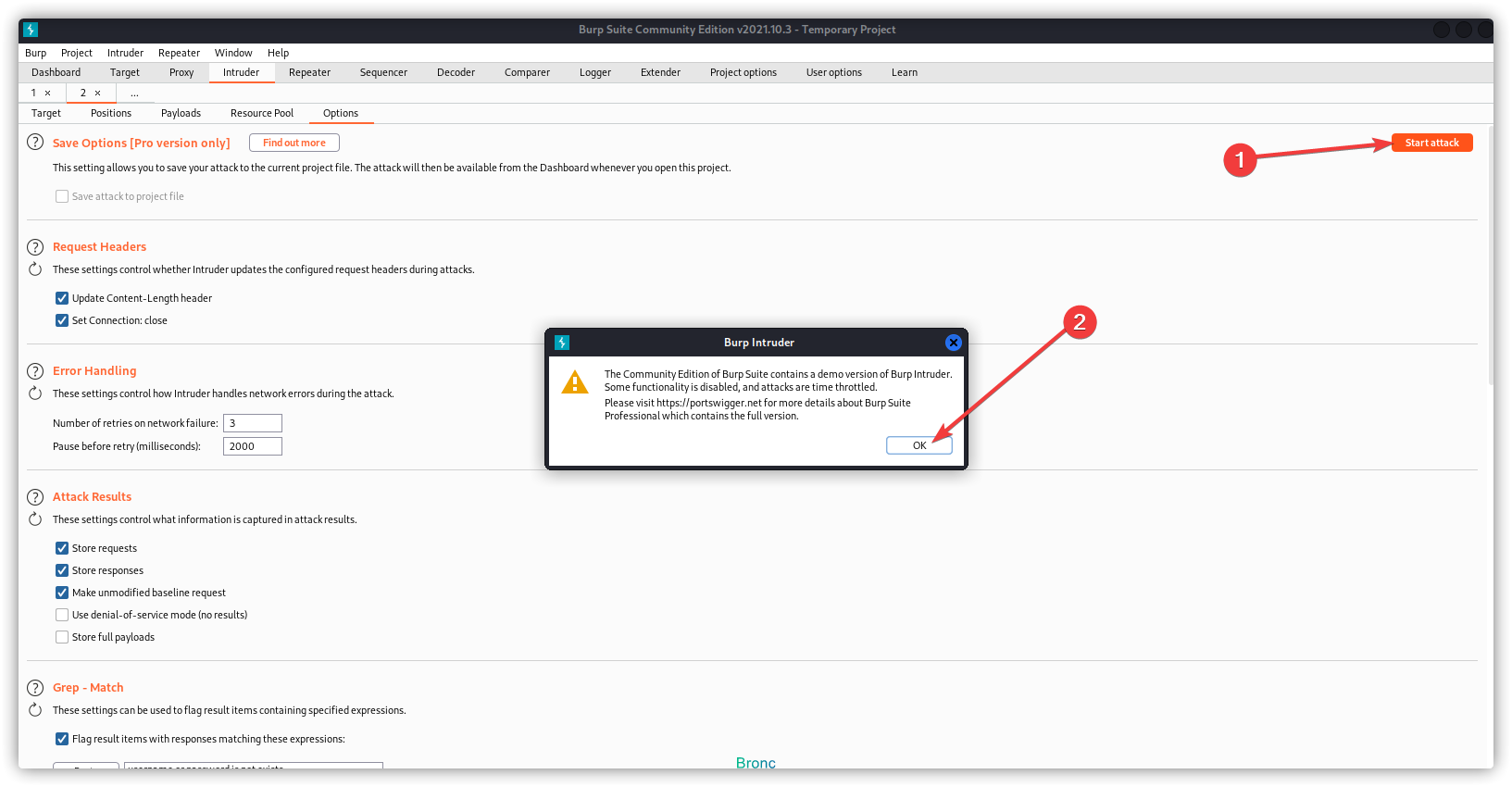Switch to the Dashboard tab
The image size is (1512, 787).
click(56, 72)
